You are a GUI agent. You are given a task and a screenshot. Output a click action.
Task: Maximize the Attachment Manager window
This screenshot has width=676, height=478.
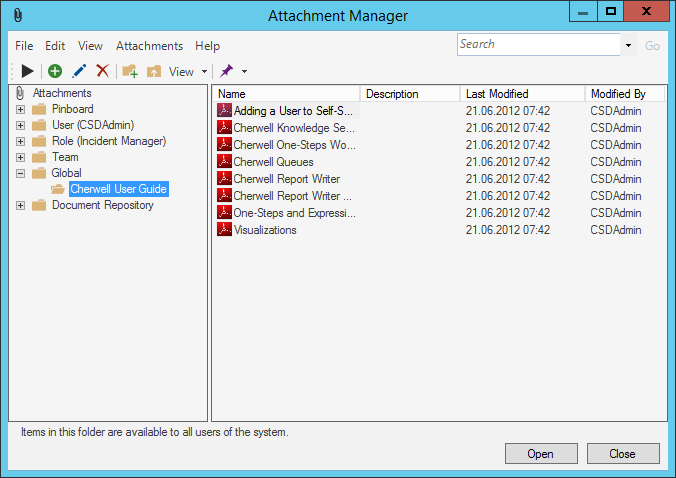(610, 11)
